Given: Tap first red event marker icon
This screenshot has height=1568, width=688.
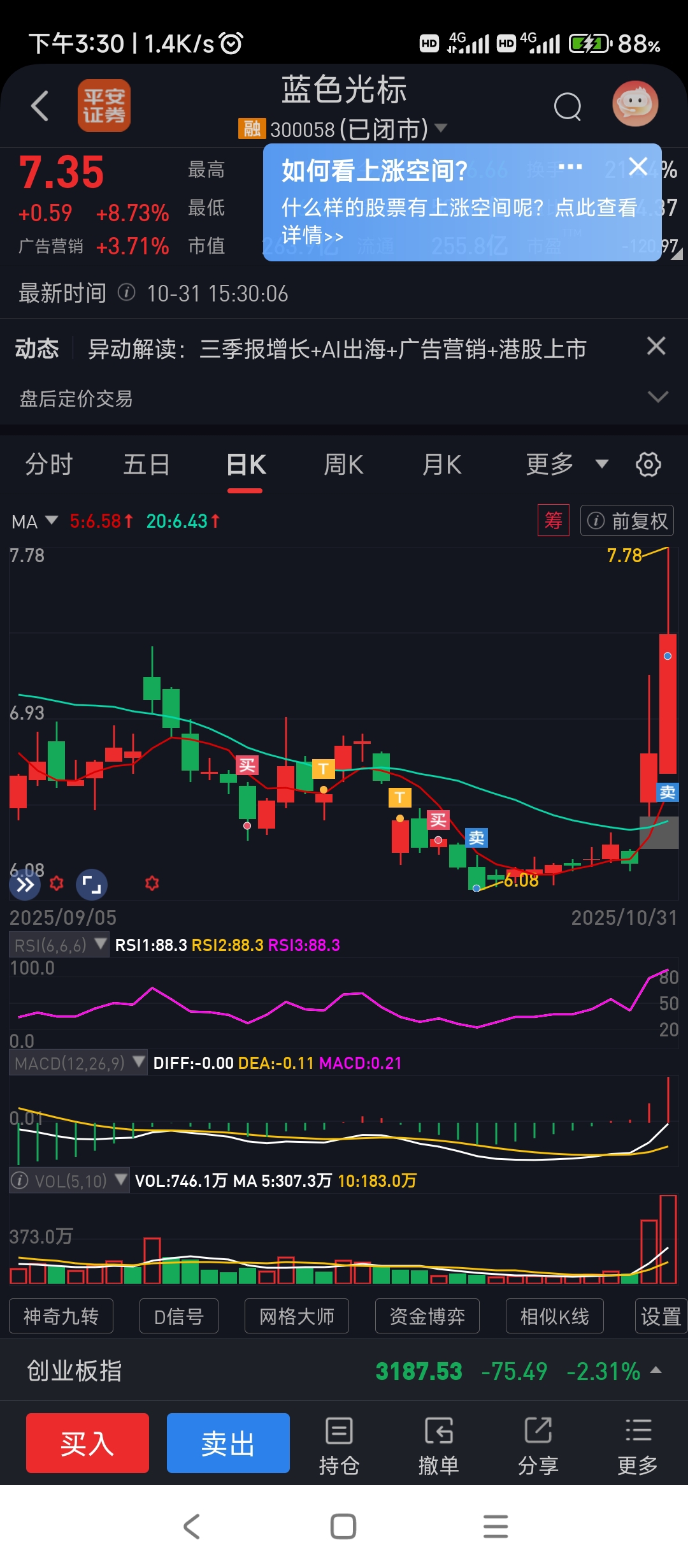Looking at the screenshot, I should pyautogui.click(x=57, y=883).
